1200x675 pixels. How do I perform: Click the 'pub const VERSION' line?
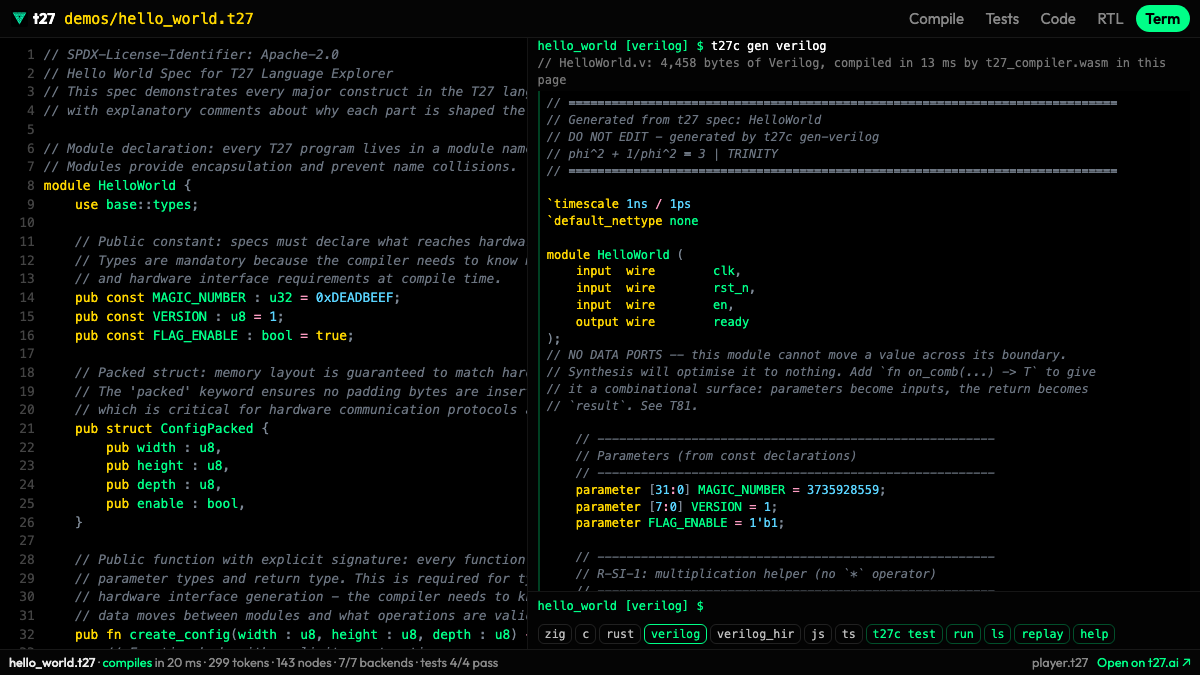click(x=179, y=317)
